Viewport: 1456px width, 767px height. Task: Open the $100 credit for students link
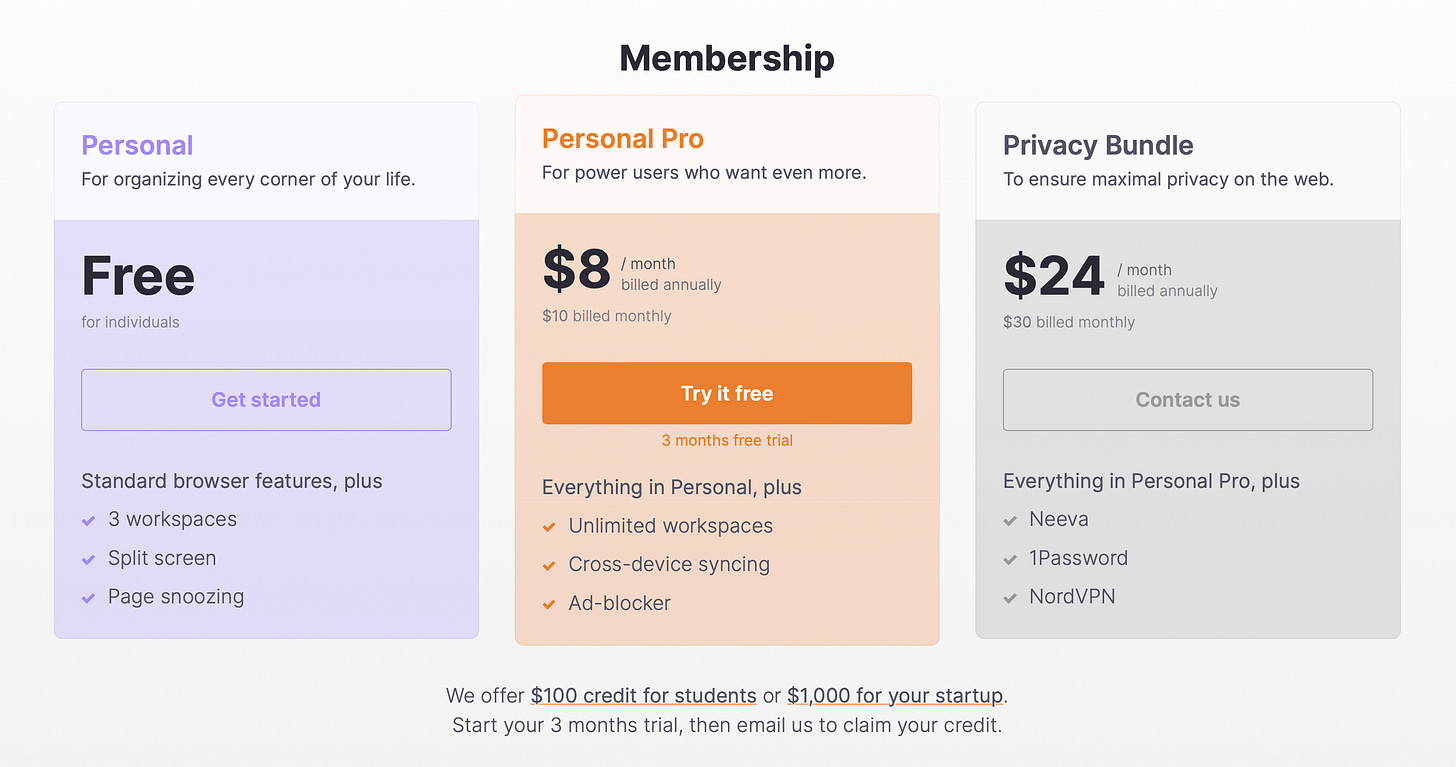pos(643,695)
